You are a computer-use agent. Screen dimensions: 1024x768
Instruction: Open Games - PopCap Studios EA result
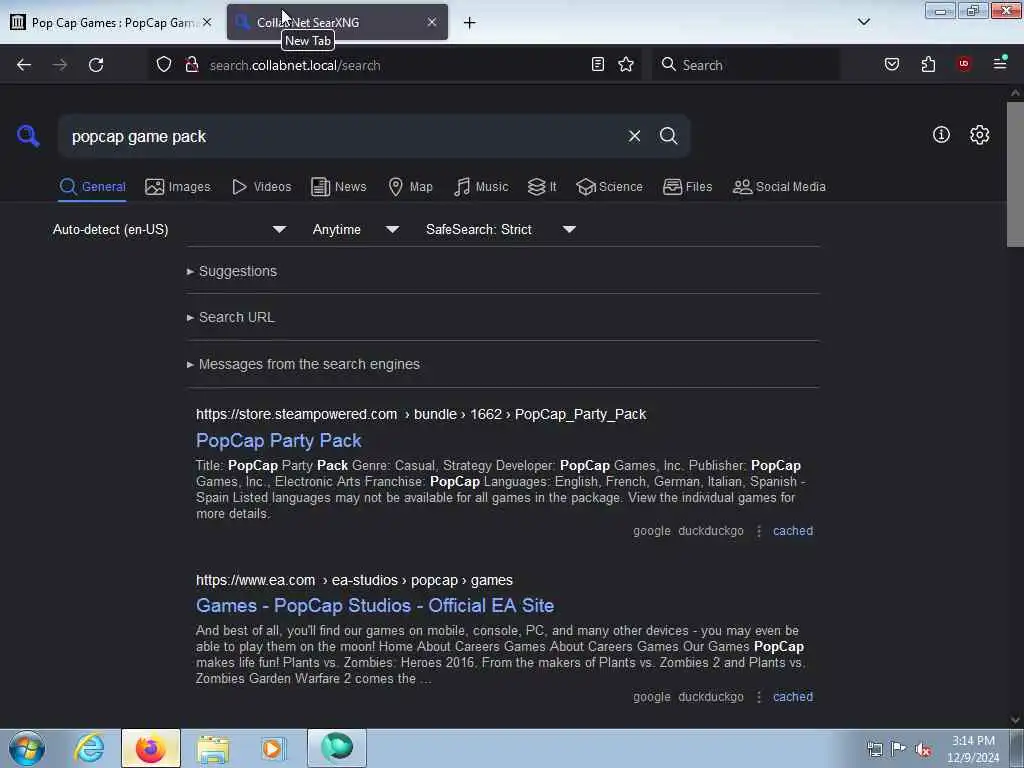tap(375, 605)
